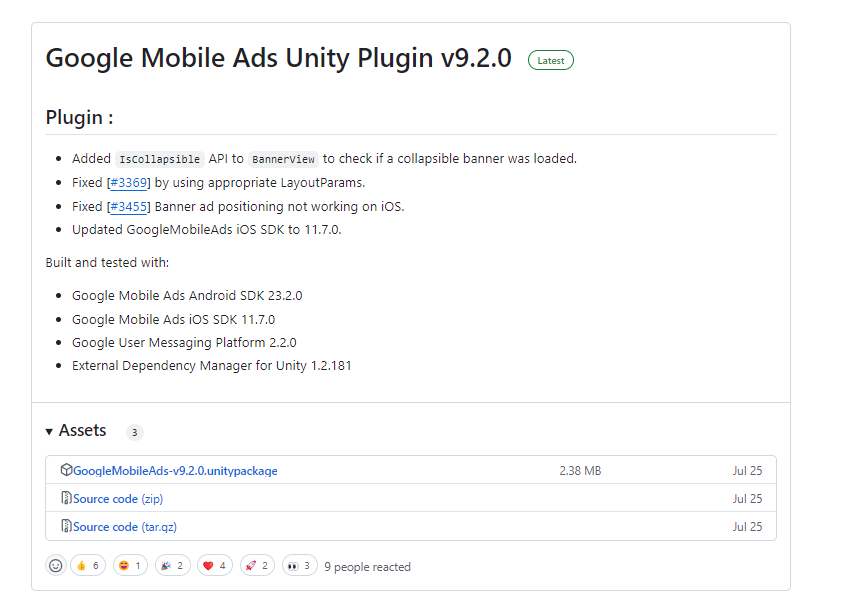The height and width of the screenshot is (597, 847).
Task: Click the release title Google Mobile Ads Unity Plugin v9.2.0
Action: tap(278, 58)
